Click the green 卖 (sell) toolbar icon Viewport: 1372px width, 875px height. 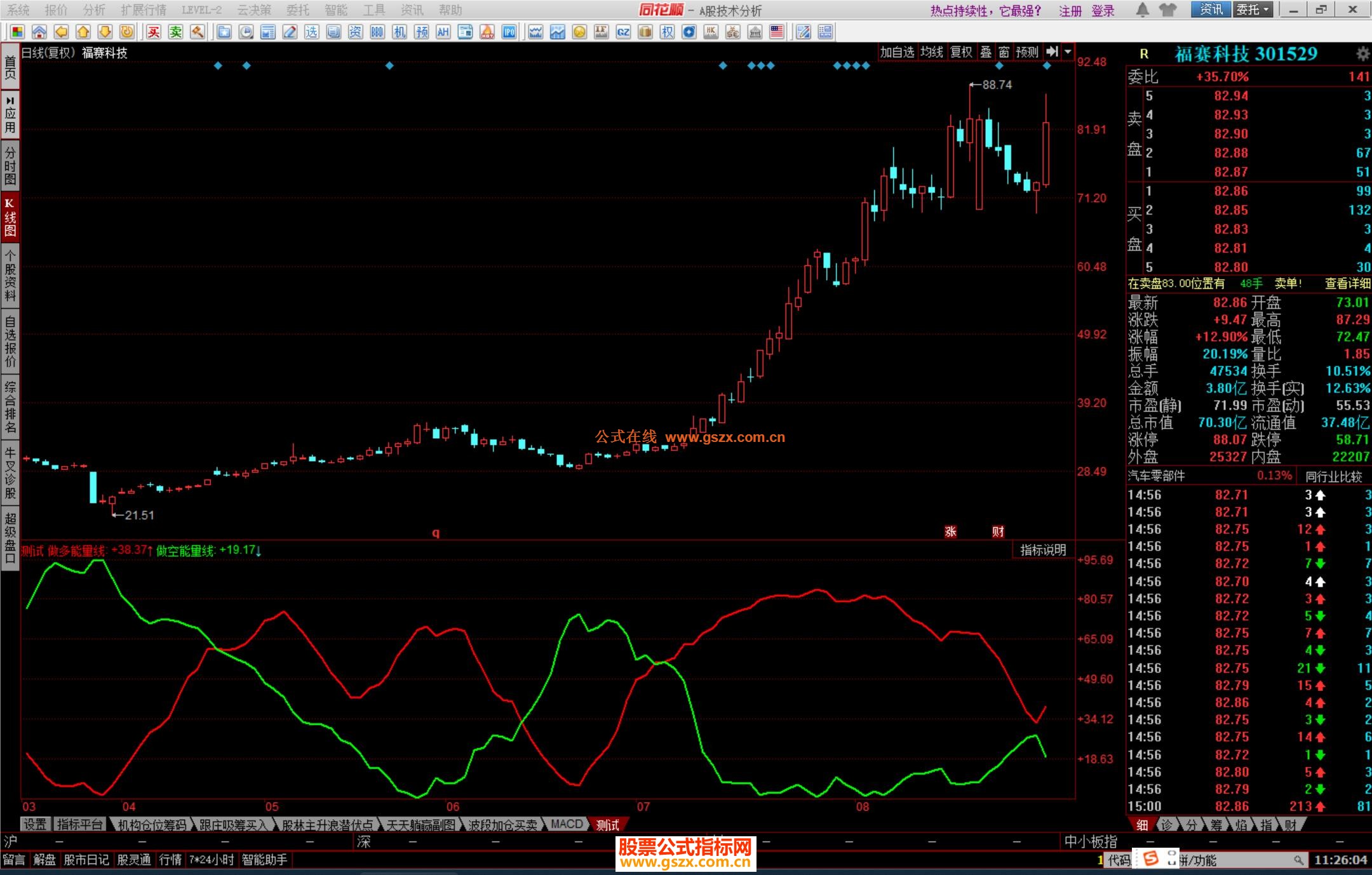(x=175, y=32)
